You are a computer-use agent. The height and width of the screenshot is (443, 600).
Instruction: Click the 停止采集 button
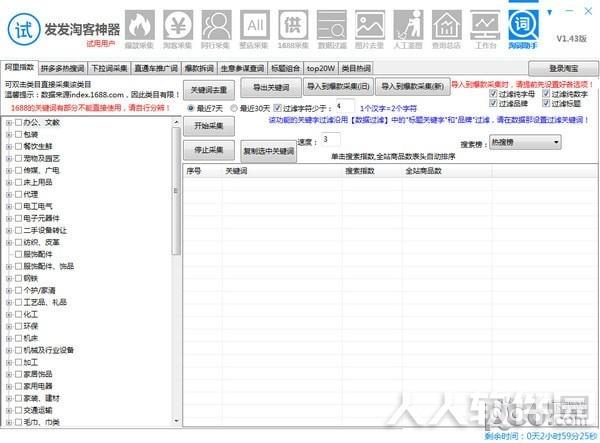coord(209,150)
